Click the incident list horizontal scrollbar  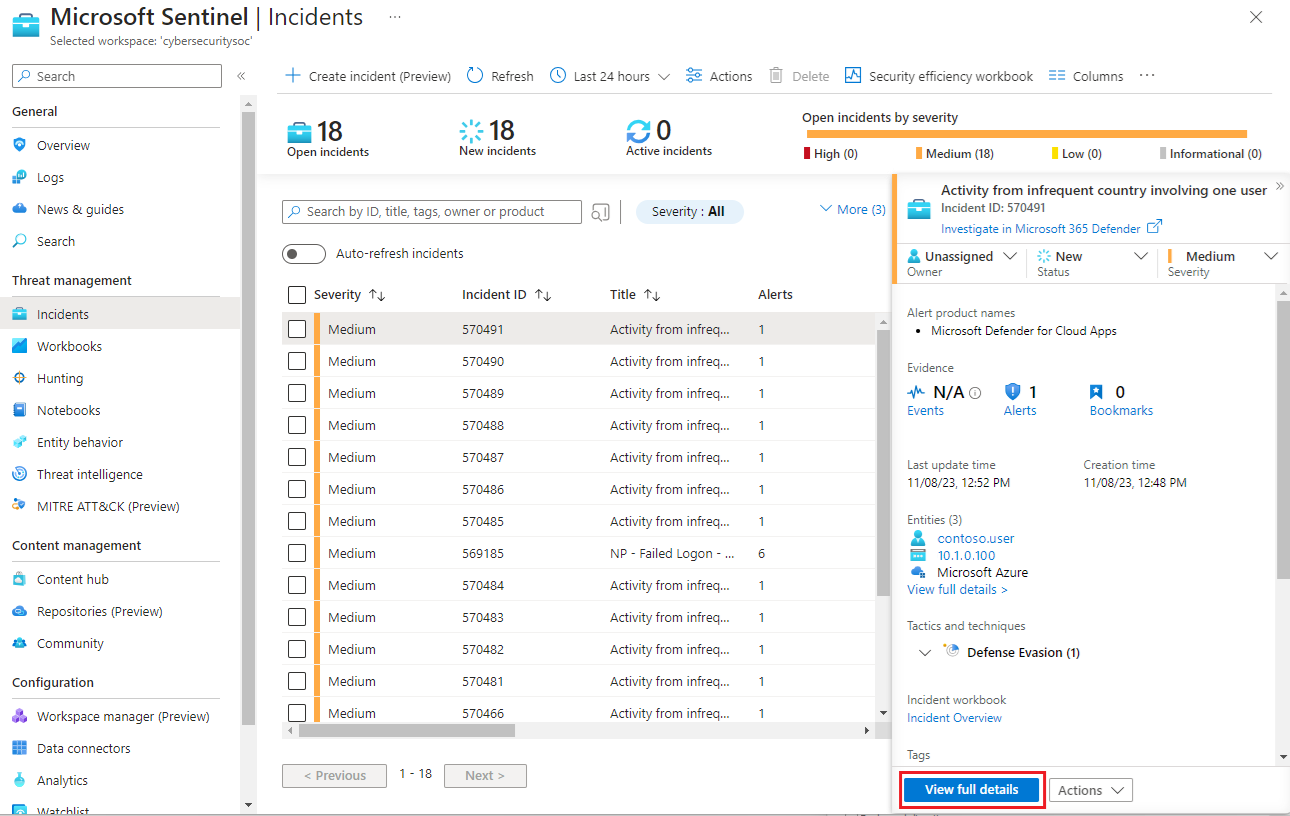407,731
